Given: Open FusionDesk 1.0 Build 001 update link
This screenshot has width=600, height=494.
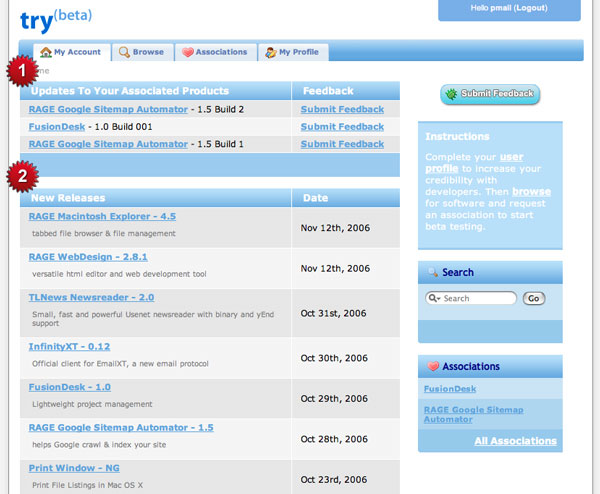Looking at the screenshot, I should (x=57, y=127).
